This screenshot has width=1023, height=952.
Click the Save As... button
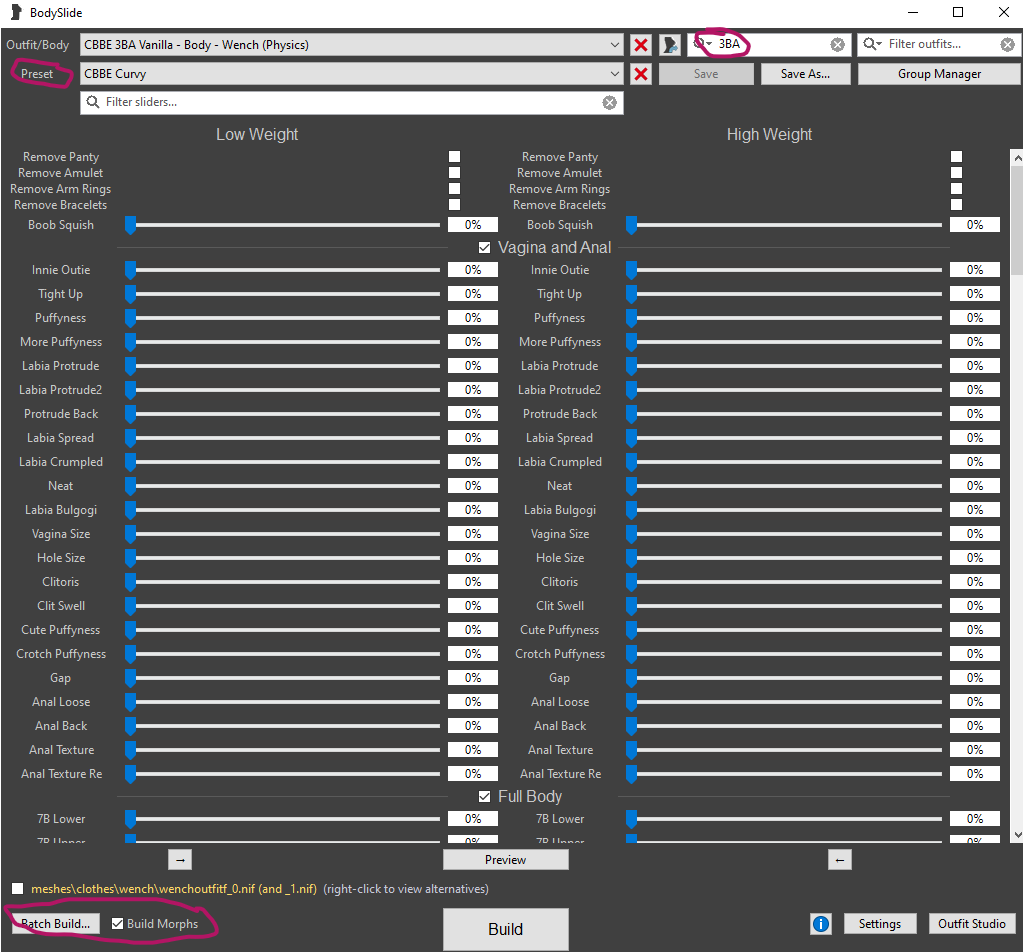[x=806, y=74]
